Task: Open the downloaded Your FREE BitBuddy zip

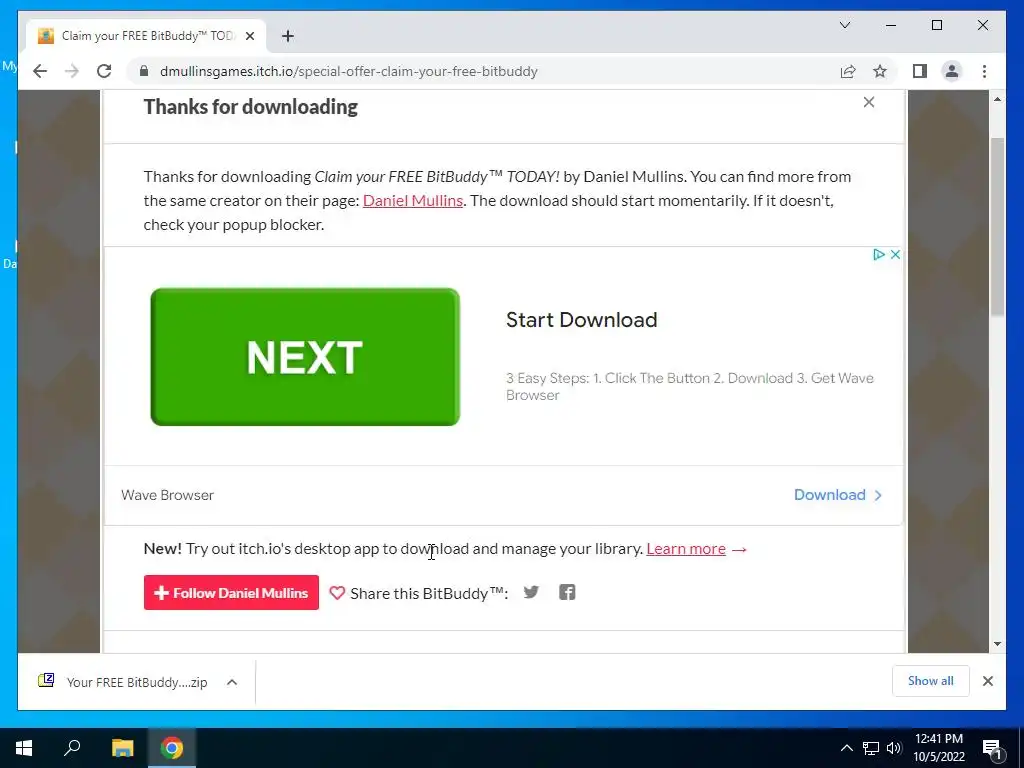Action: pyautogui.click(x=123, y=682)
